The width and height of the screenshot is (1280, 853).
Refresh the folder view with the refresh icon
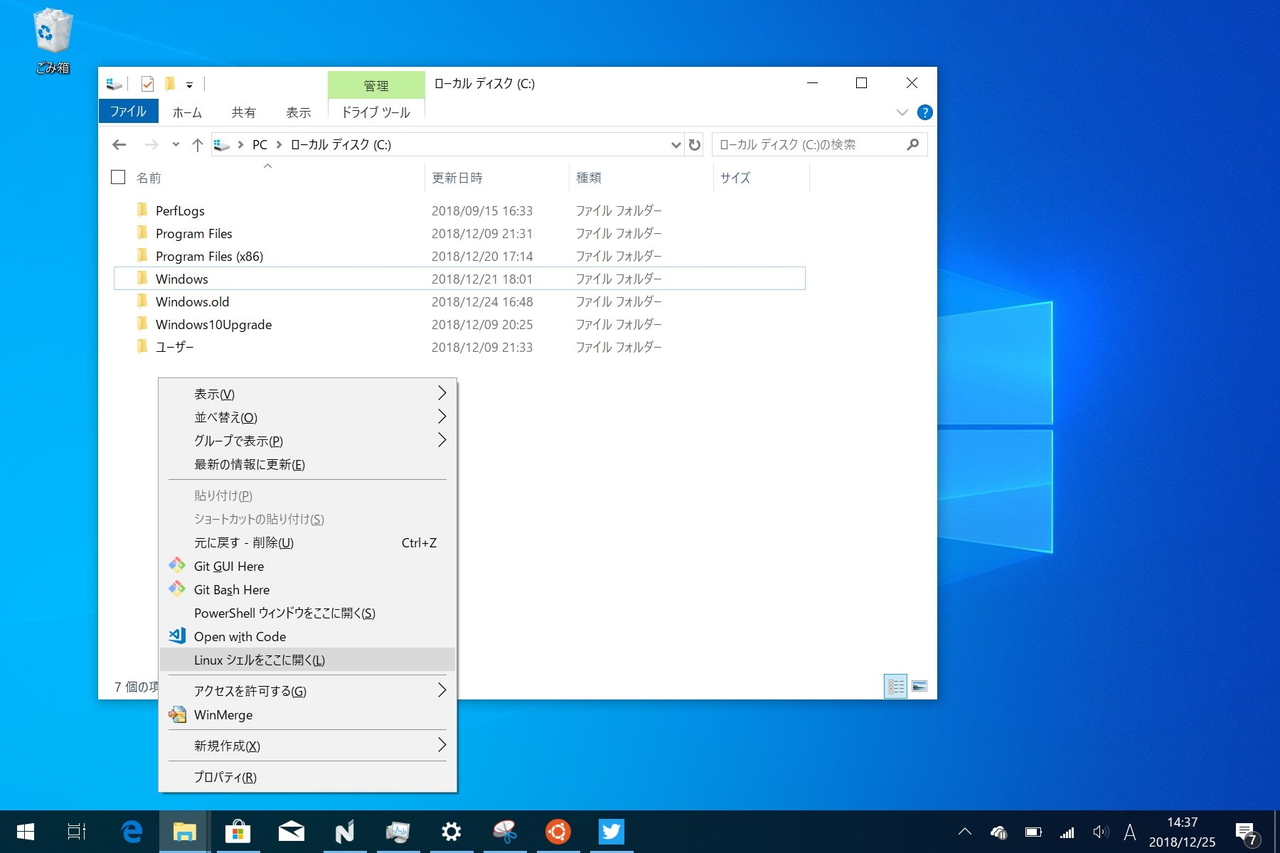(695, 144)
